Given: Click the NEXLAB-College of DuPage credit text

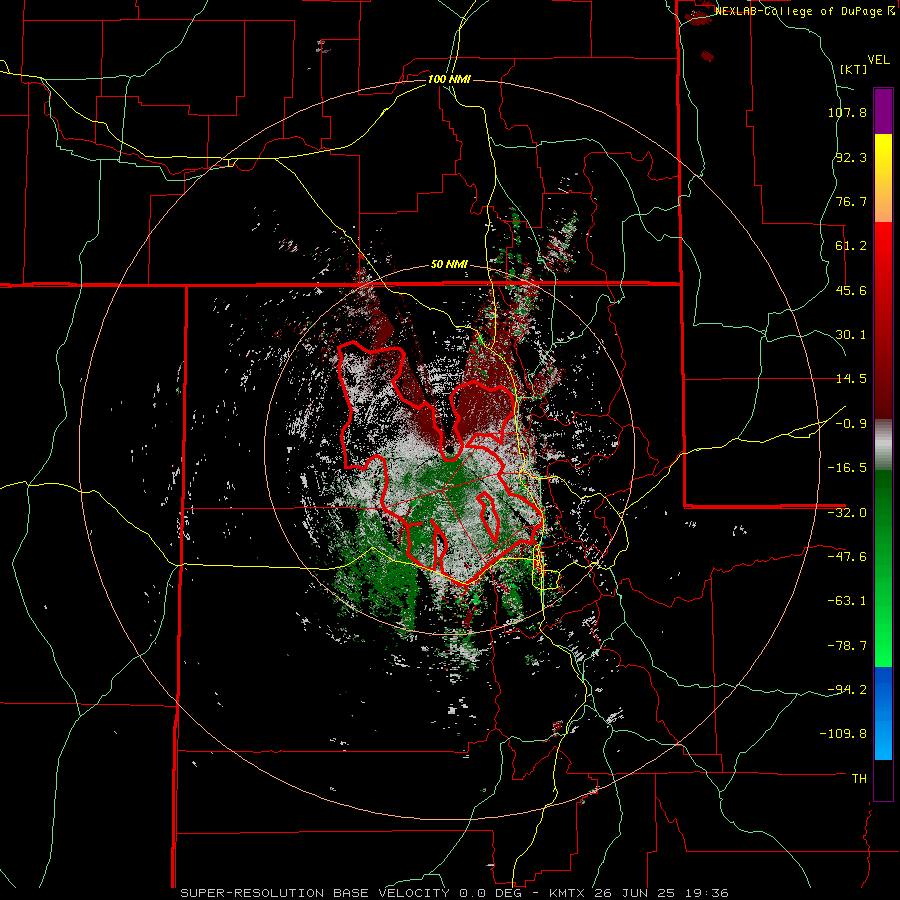Looking at the screenshot, I should tap(805, 11).
